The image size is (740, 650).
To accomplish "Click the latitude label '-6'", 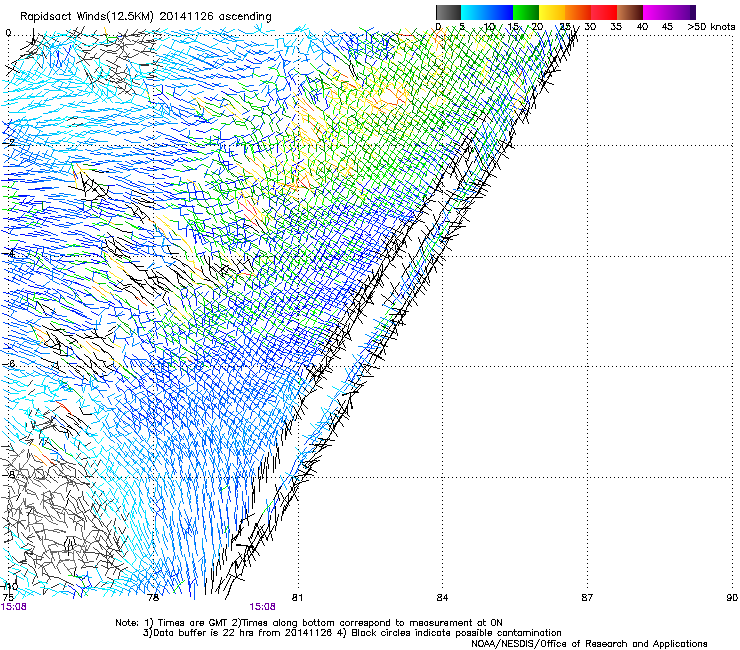I will [9, 364].
